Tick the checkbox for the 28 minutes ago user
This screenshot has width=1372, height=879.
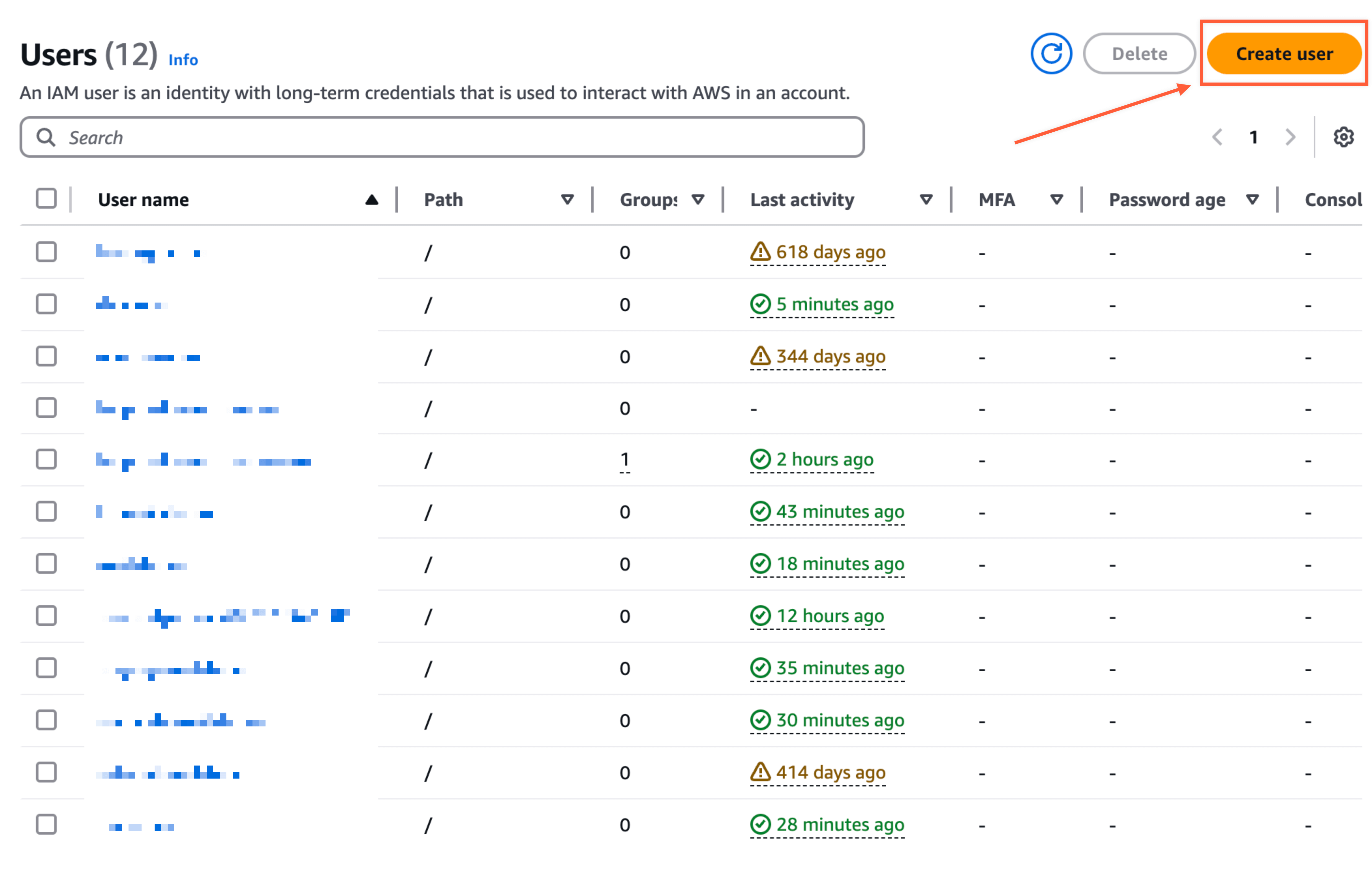click(46, 824)
